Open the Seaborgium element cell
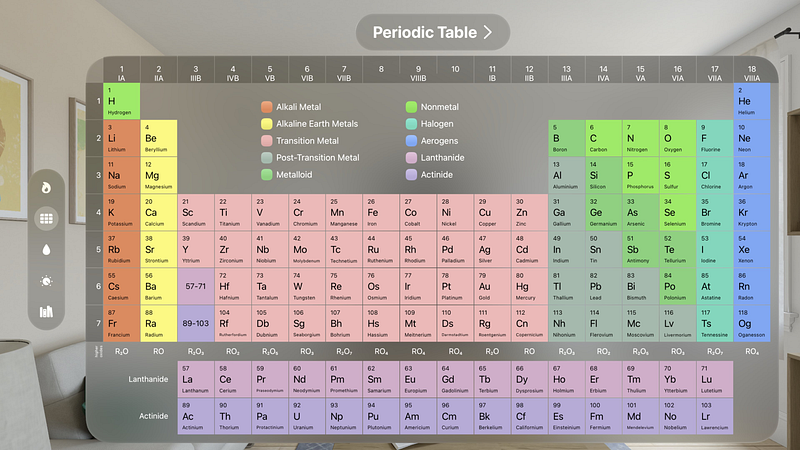 [307, 323]
